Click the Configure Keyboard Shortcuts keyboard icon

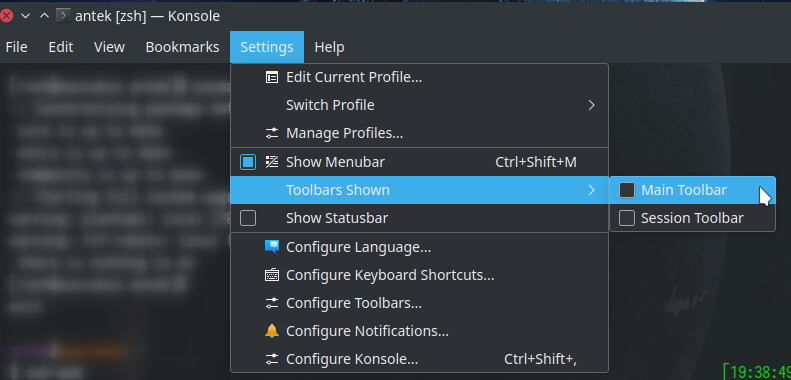pos(271,275)
